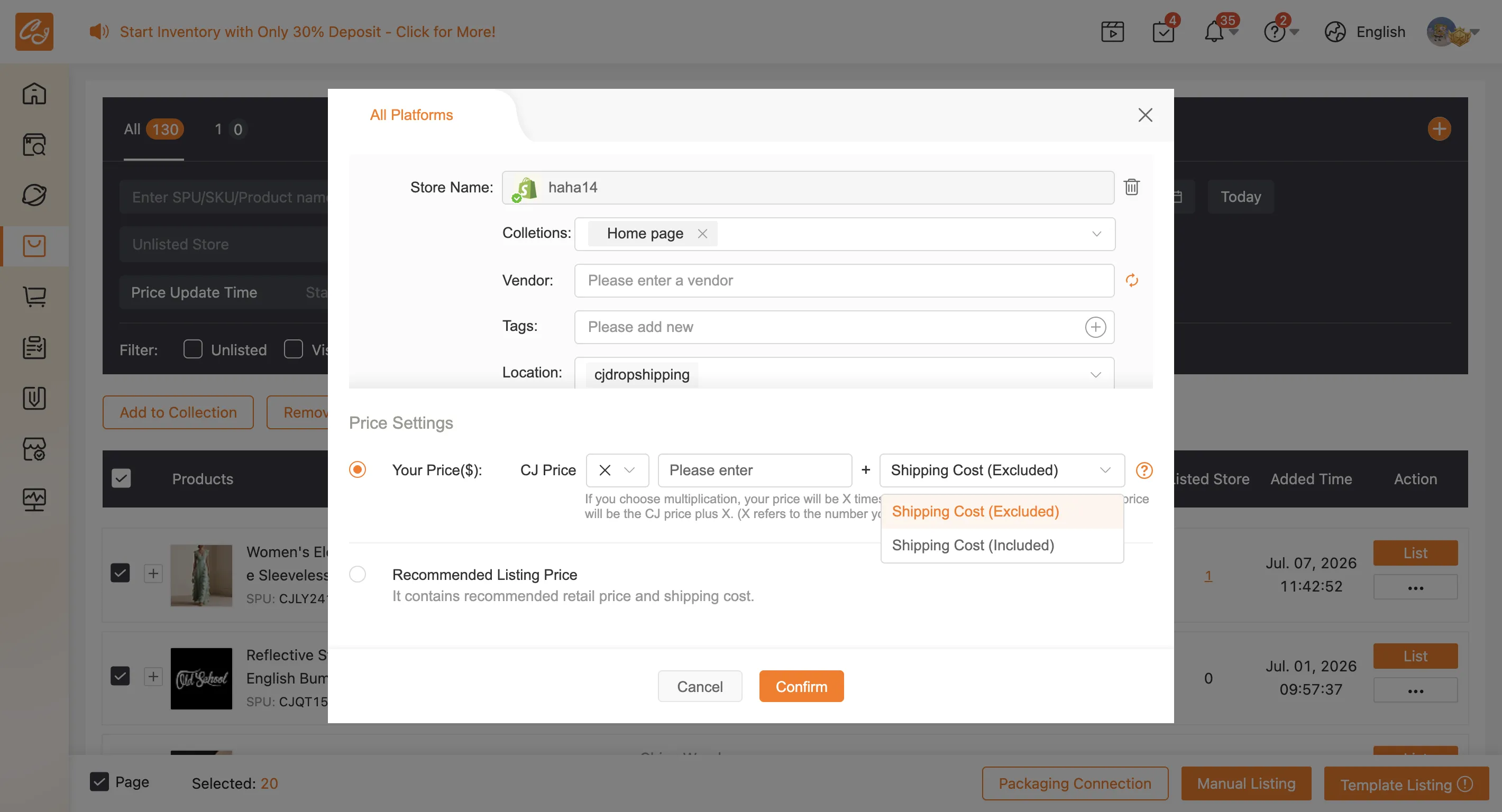The width and height of the screenshot is (1502, 812).
Task: Open the English language dropdown
Action: [x=1380, y=32]
